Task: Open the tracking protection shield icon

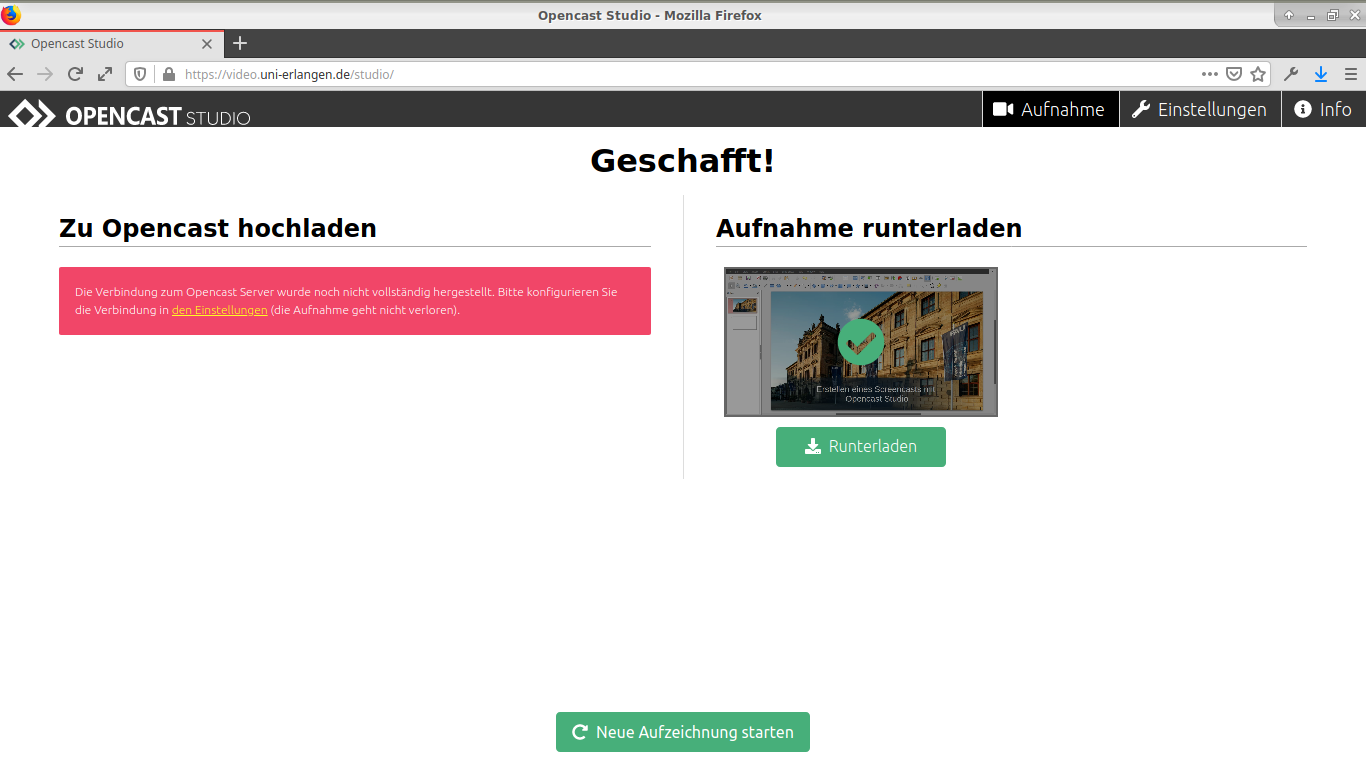Action: pos(141,74)
